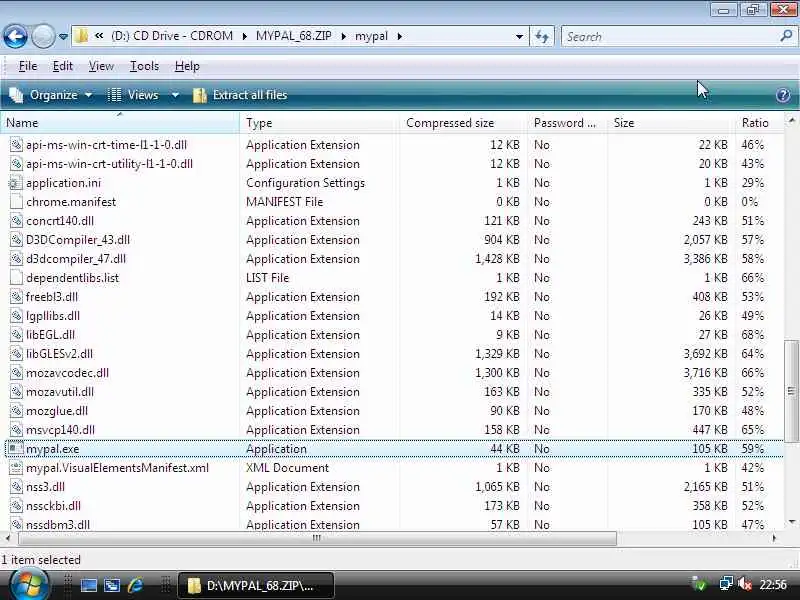Select api-ms-win-crt-time-l1-1-0.dll file icon

[x=16, y=145]
